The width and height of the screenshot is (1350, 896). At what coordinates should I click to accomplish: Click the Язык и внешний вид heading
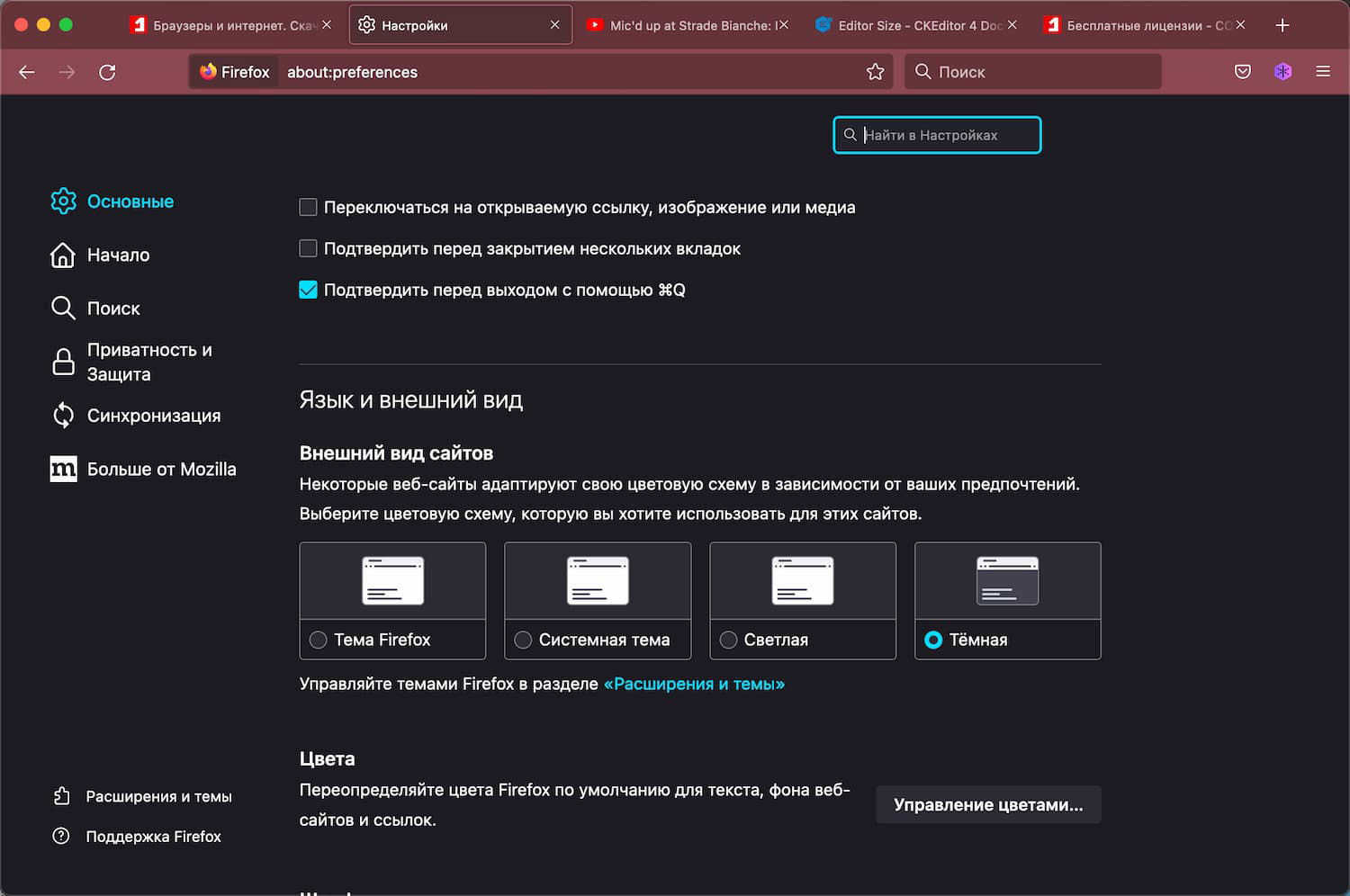click(x=411, y=400)
